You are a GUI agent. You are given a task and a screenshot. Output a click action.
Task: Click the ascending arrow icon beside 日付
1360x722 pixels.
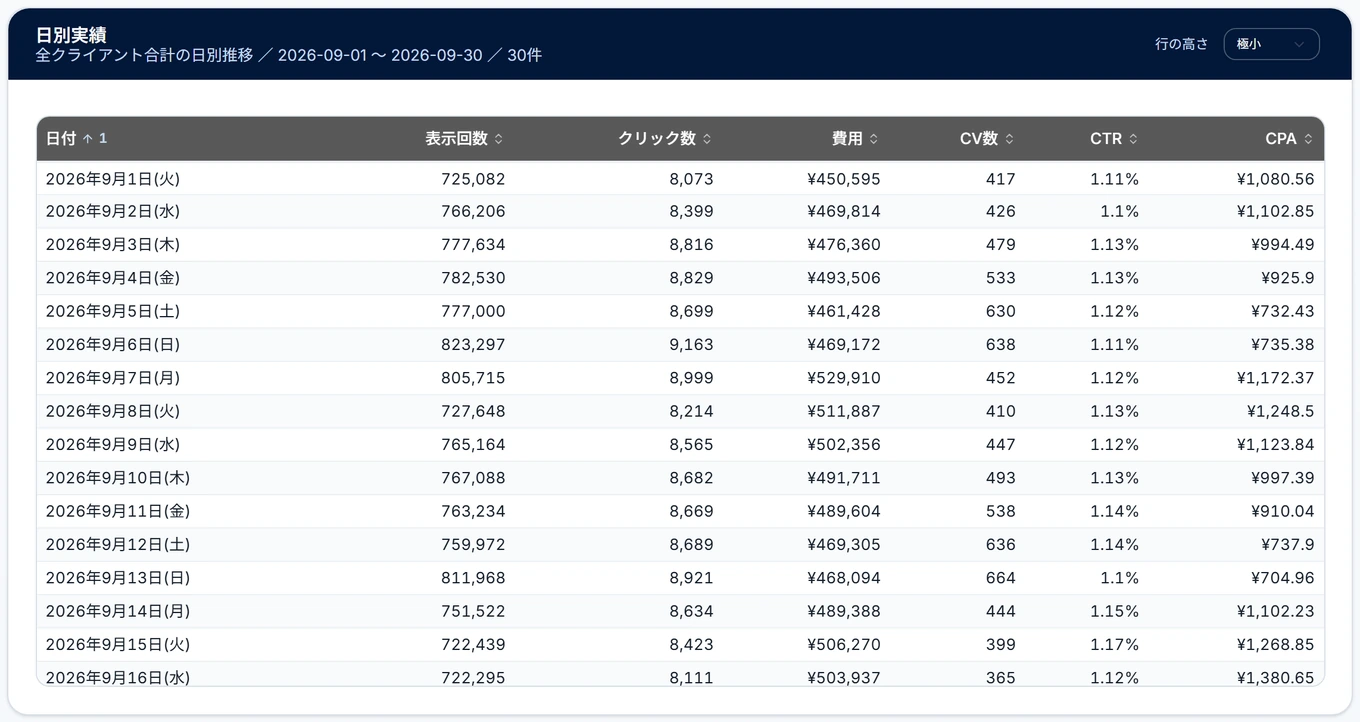(x=87, y=139)
